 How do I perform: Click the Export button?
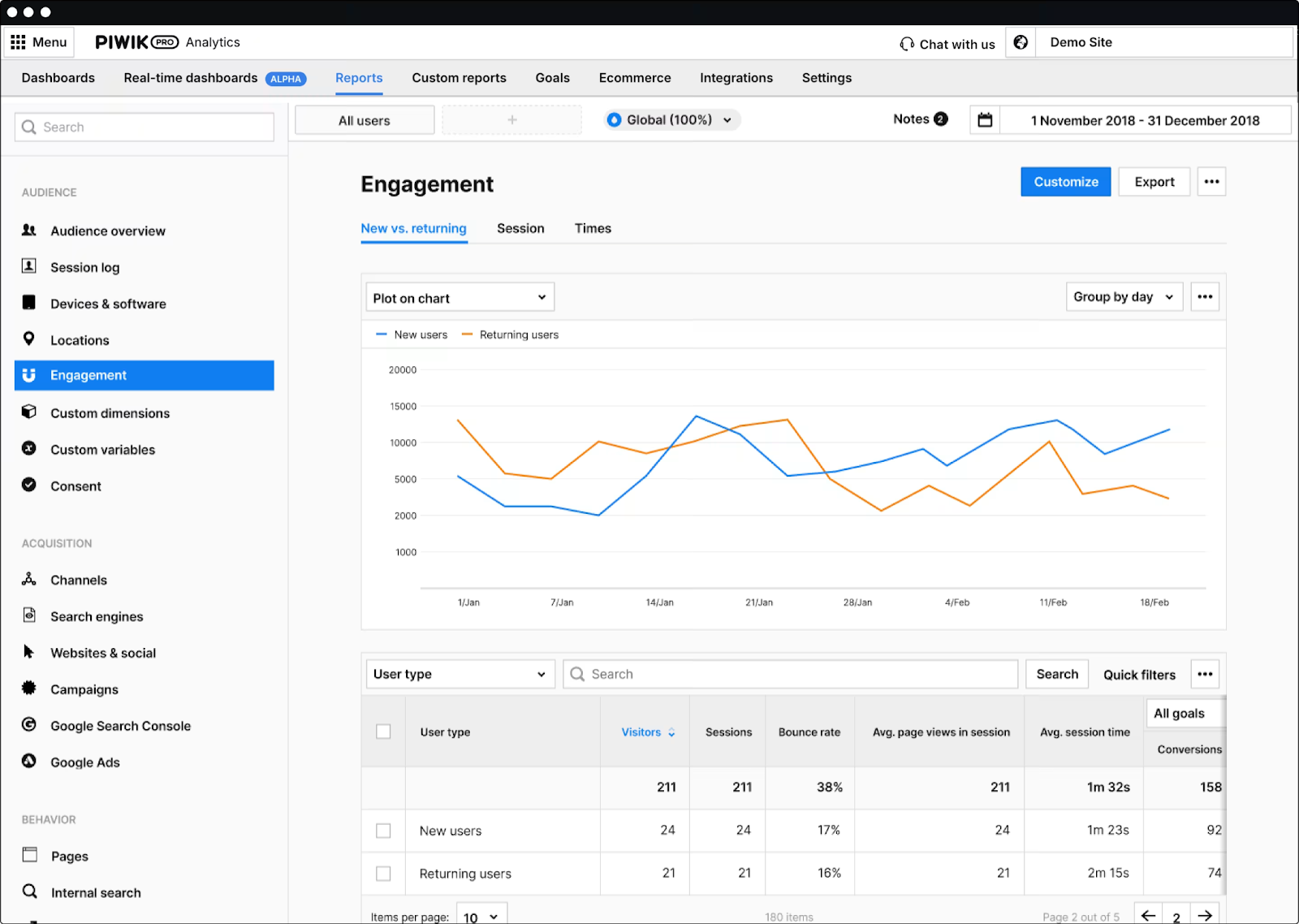(x=1154, y=181)
